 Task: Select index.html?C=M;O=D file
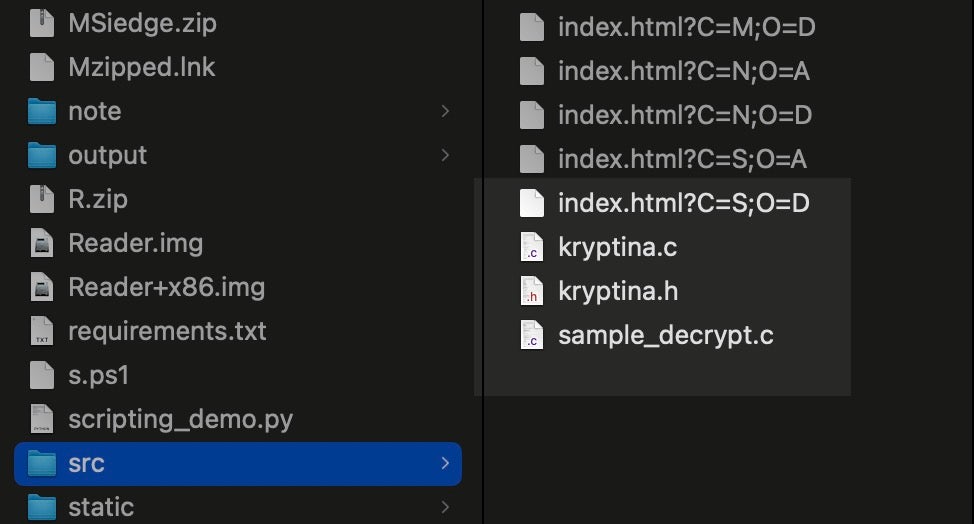tap(686, 27)
